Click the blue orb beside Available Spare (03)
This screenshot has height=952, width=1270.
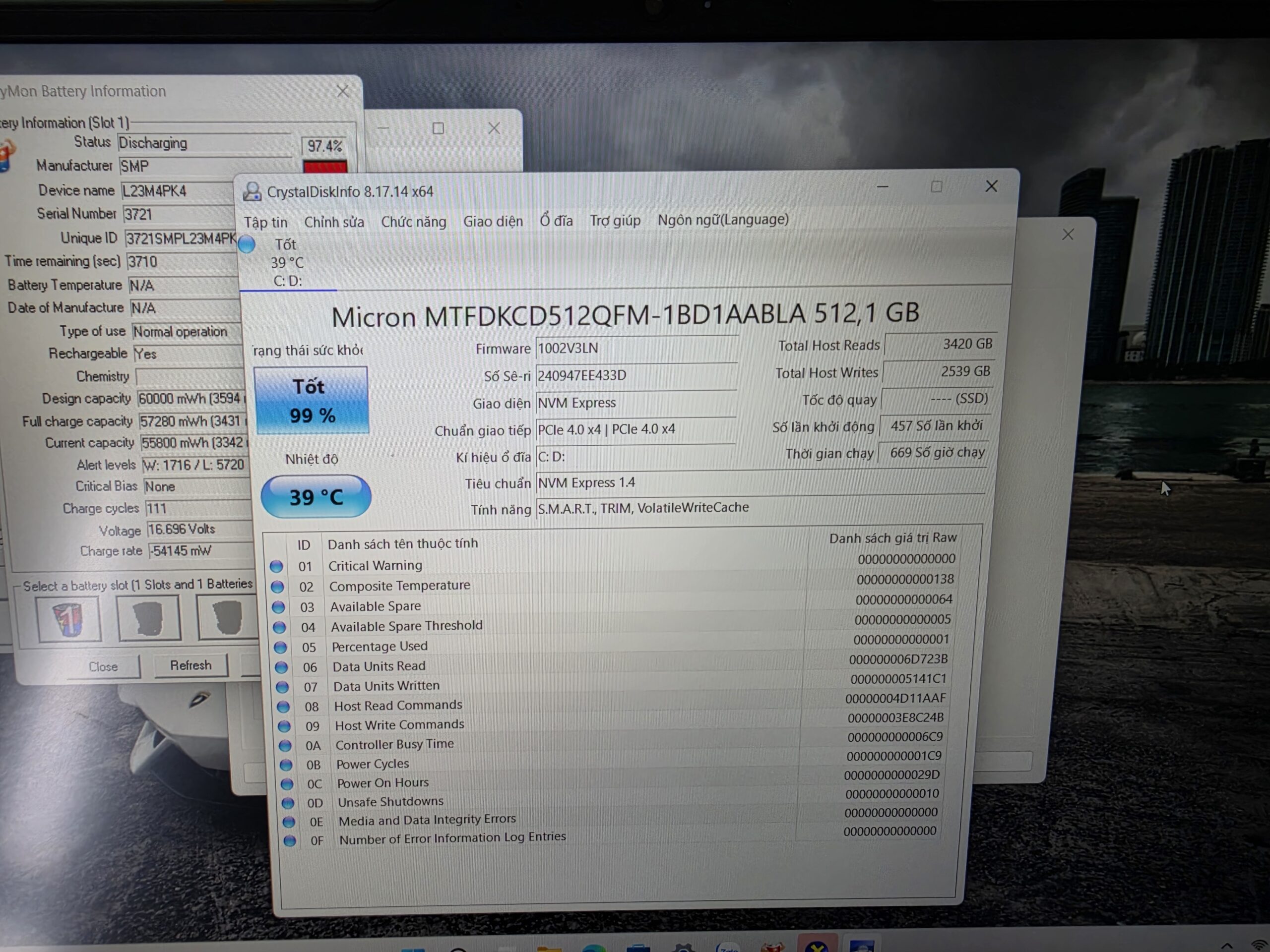coord(278,607)
